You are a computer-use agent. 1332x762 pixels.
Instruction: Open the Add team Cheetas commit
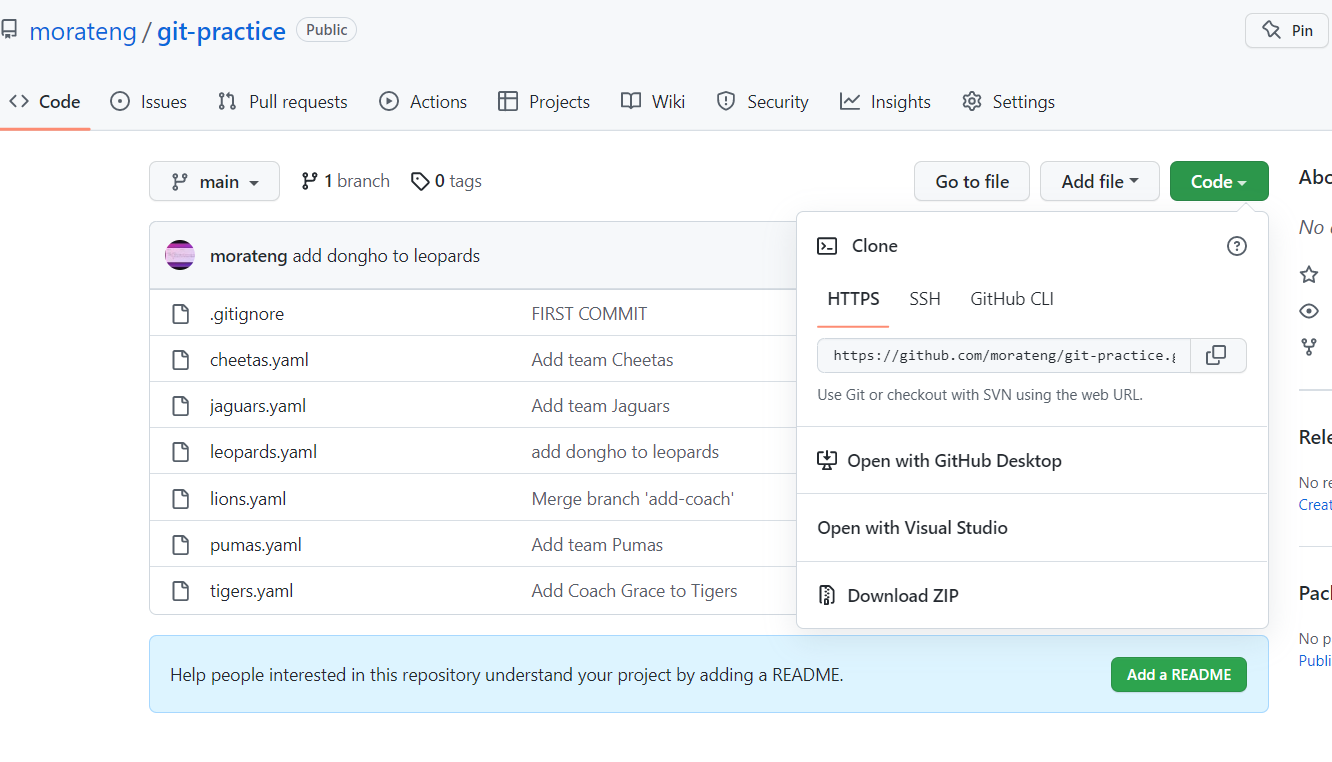(x=602, y=360)
